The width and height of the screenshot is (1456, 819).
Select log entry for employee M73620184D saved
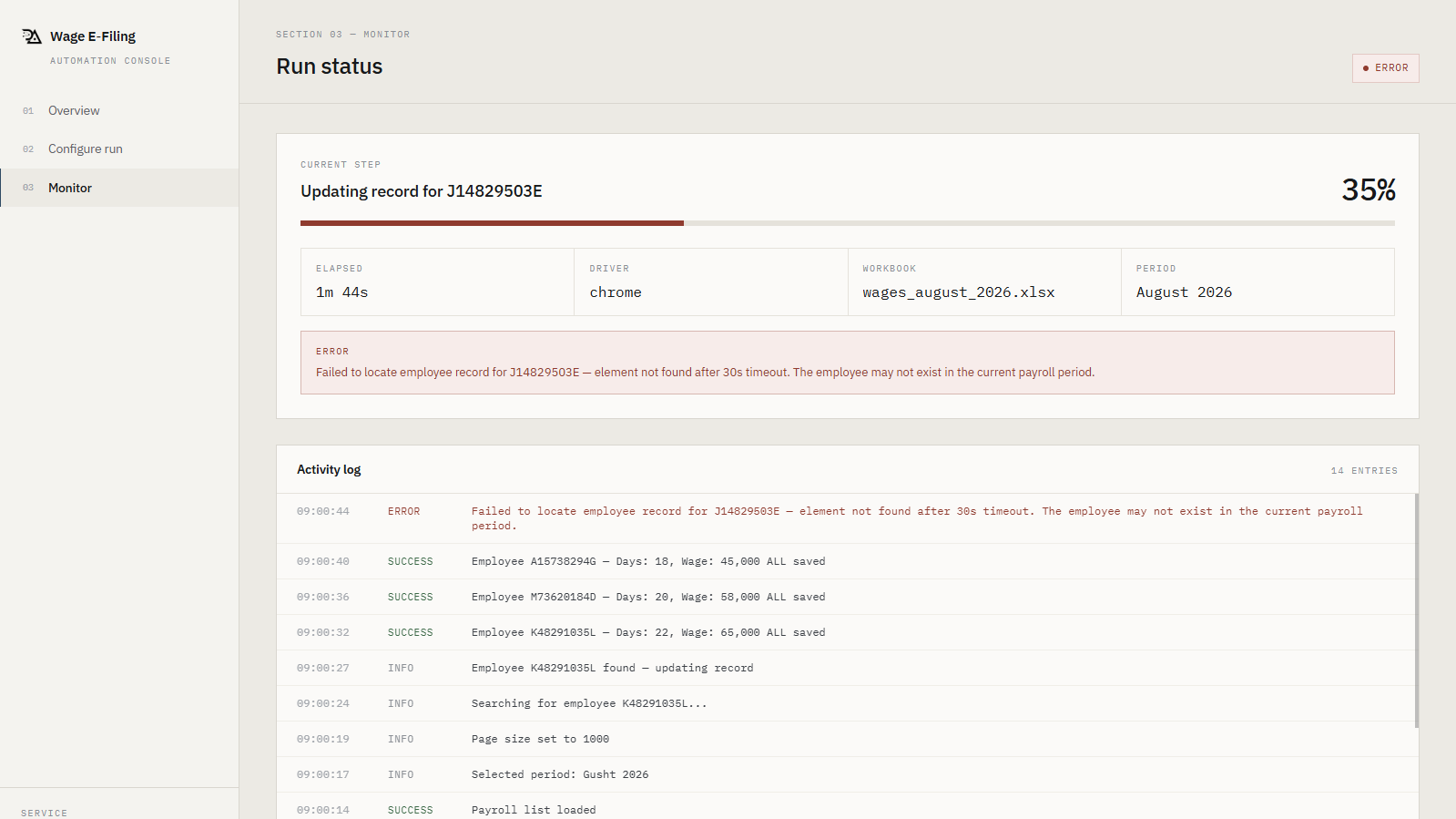point(847,597)
